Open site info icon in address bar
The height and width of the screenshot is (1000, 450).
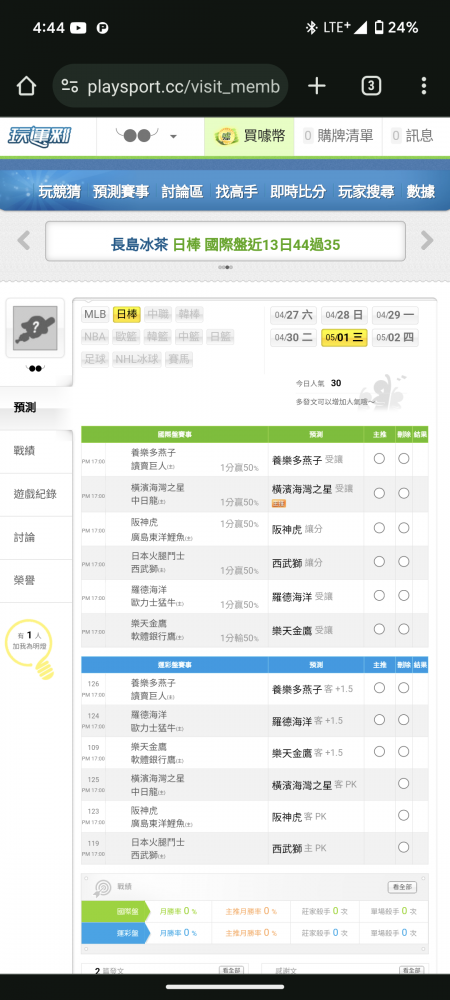69,86
